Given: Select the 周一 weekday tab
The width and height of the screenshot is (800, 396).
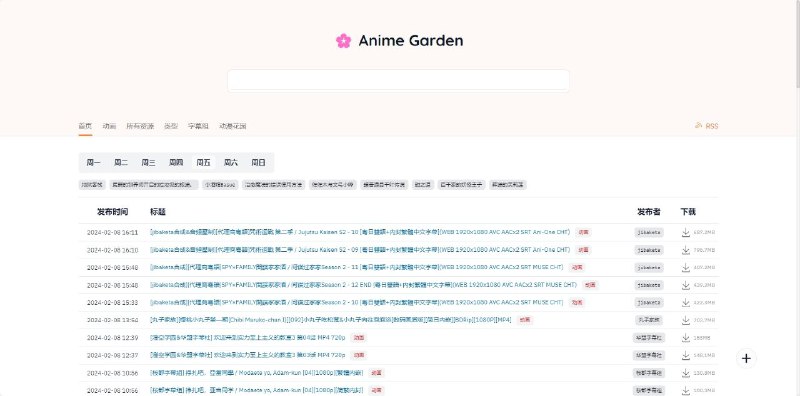Looking at the screenshot, I should point(93,163).
